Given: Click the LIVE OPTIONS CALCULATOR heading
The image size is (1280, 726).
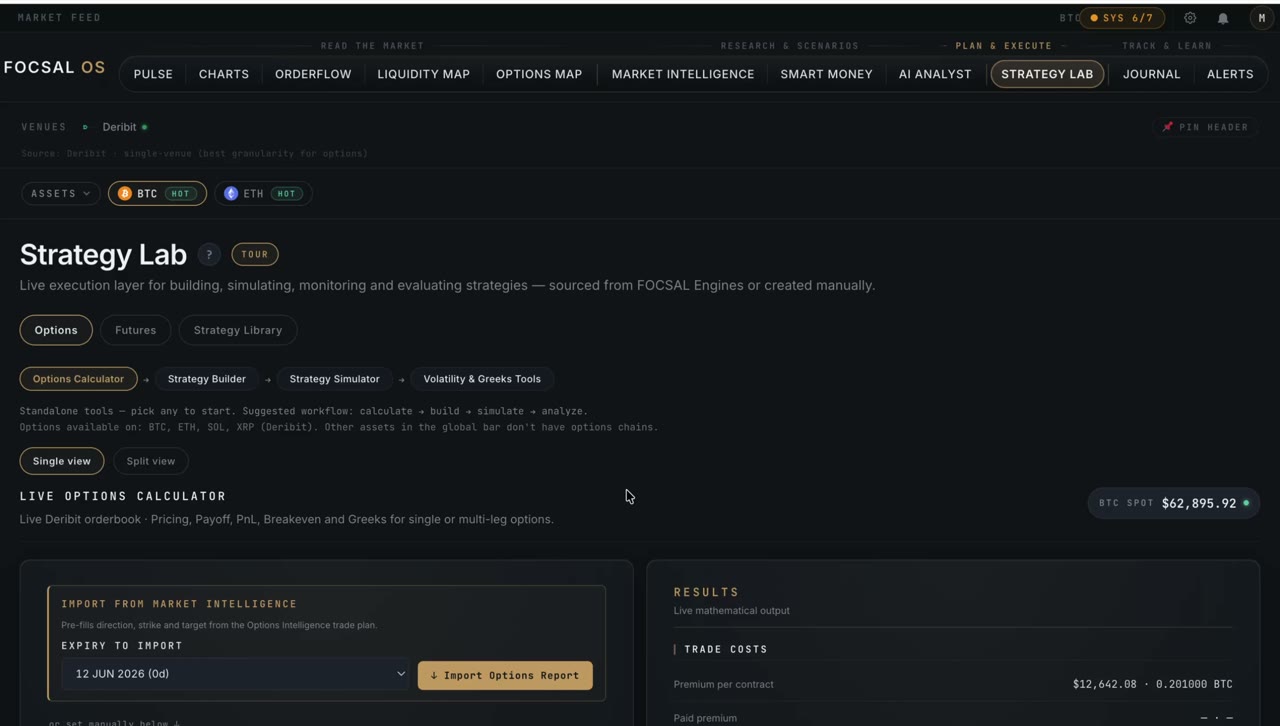Looking at the screenshot, I should pos(123,496).
